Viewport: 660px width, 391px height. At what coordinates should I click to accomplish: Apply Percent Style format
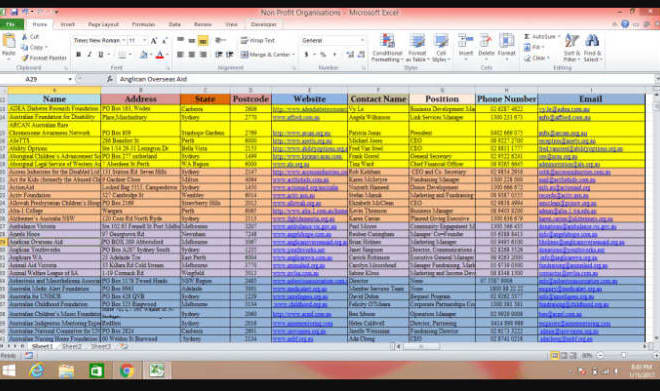(x=323, y=55)
